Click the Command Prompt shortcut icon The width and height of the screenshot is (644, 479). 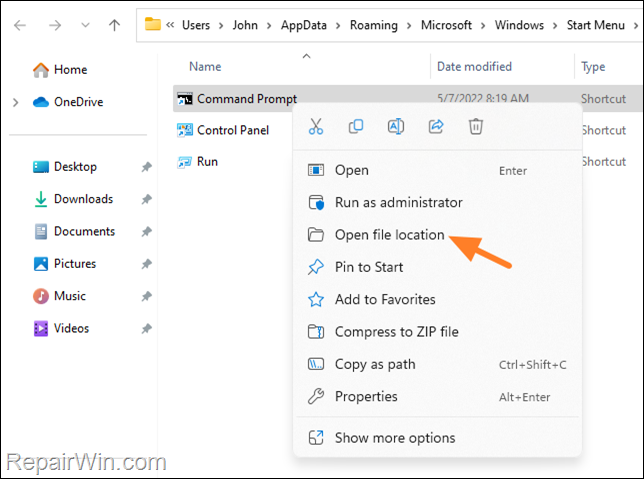(185, 99)
